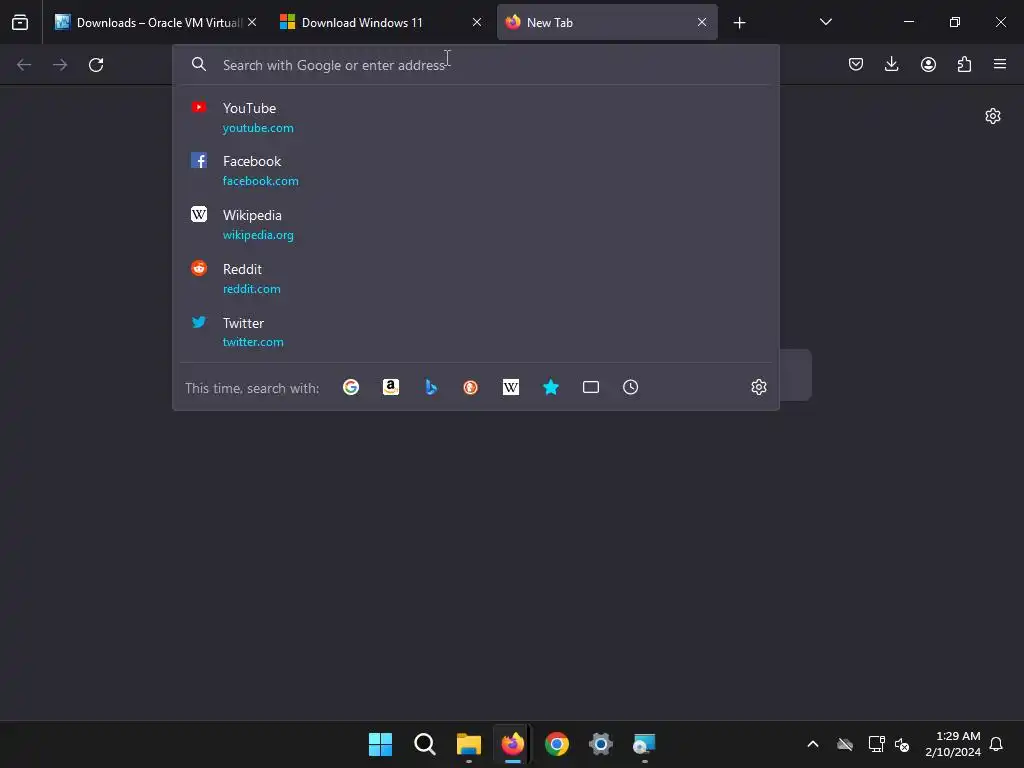Save to Pocket icon in toolbar
1024x768 pixels.
tap(856, 64)
